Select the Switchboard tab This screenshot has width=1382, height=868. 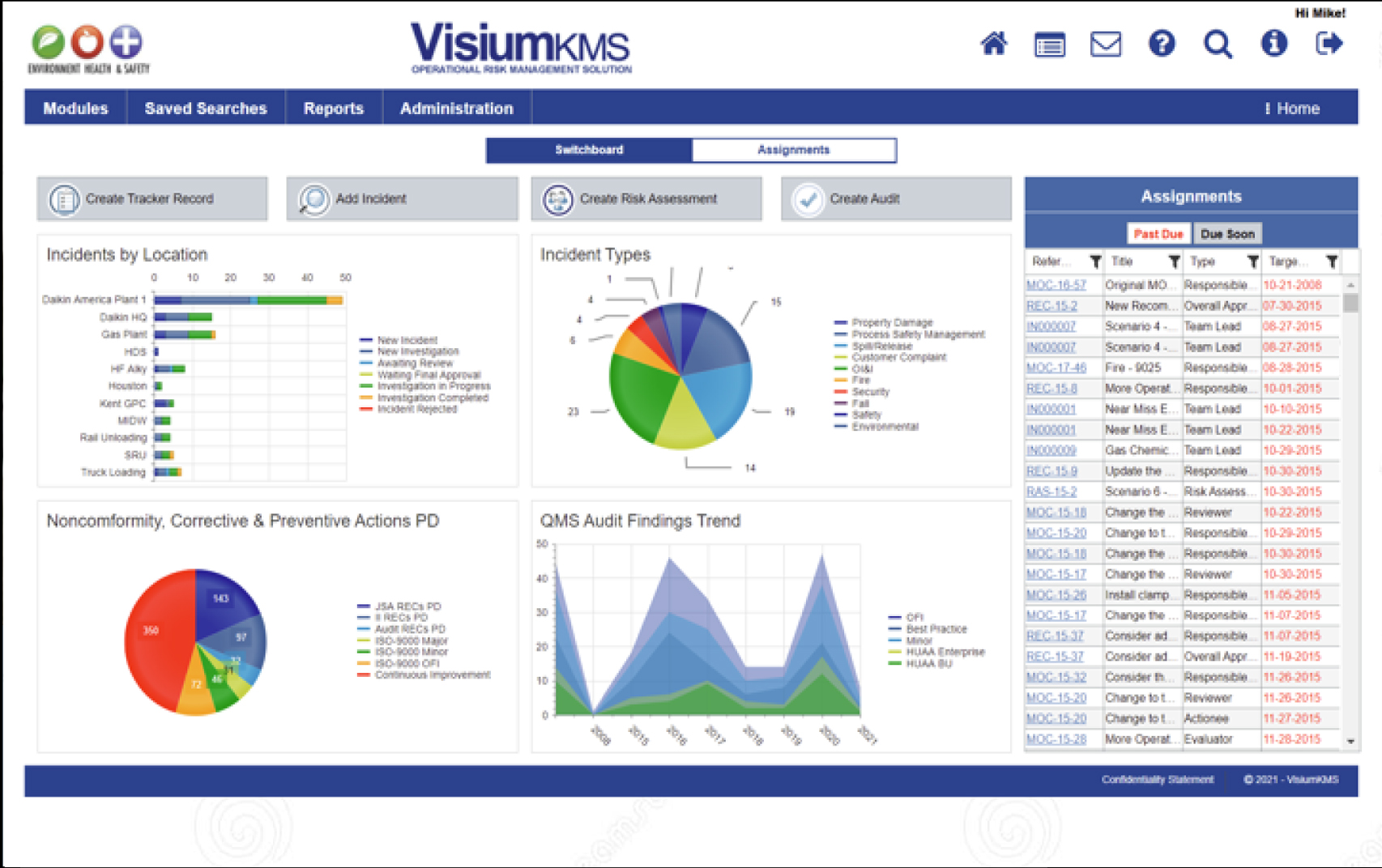point(589,150)
